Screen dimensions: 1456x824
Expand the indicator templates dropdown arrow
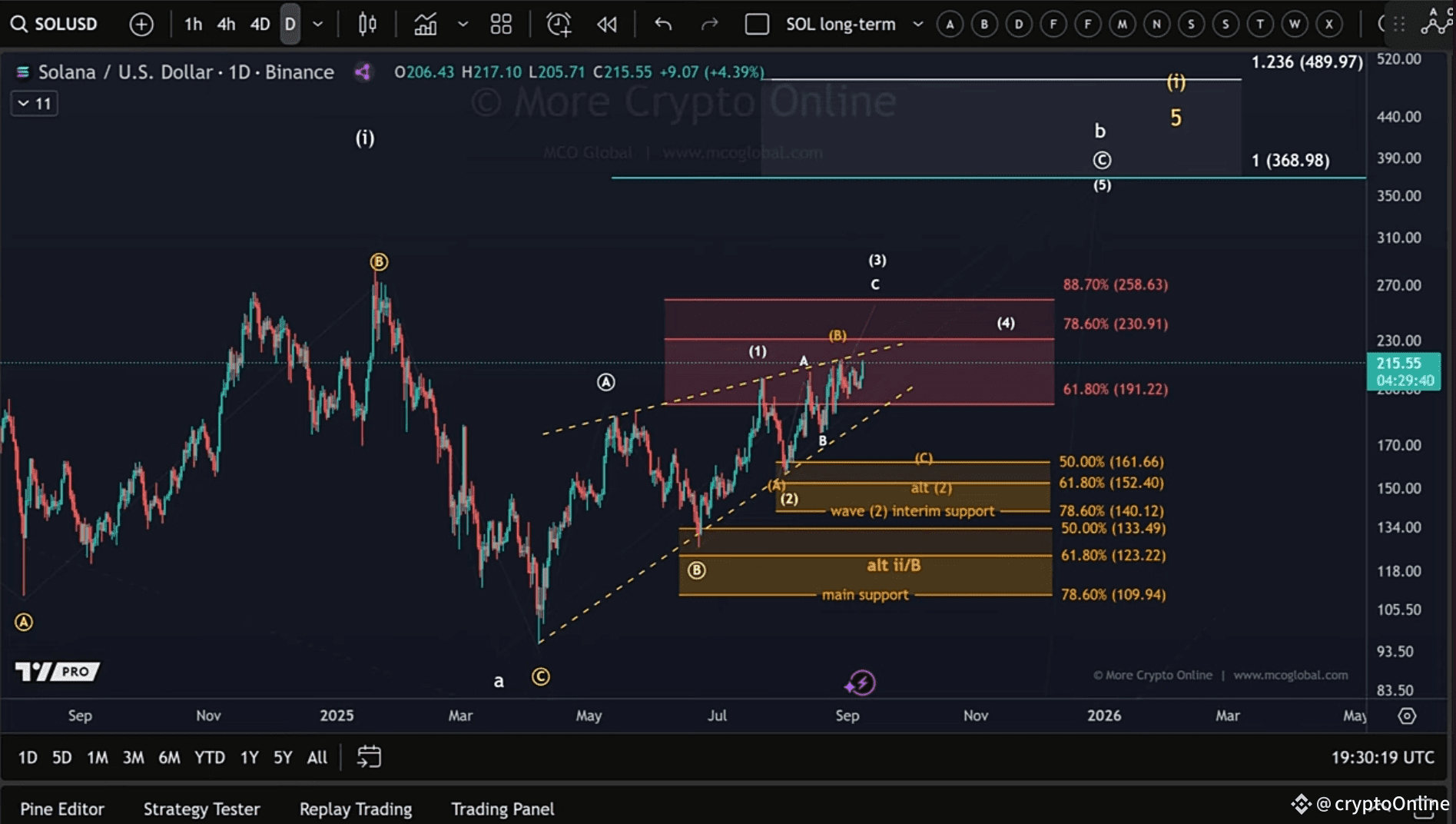tap(463, 25)
